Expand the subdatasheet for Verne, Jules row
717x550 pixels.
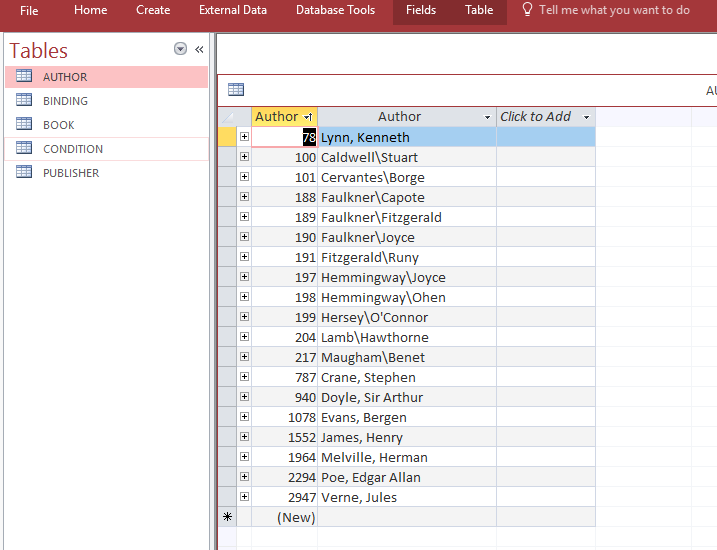coord(244,497)
